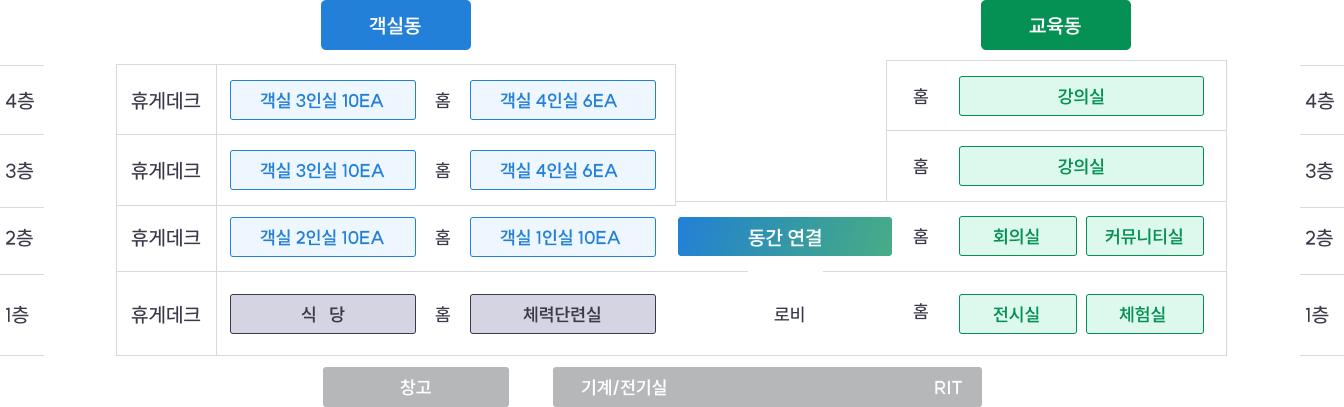1344x407 pixels.
Task: Click the gray 창고 box
Action: click(x=416, y=387)
